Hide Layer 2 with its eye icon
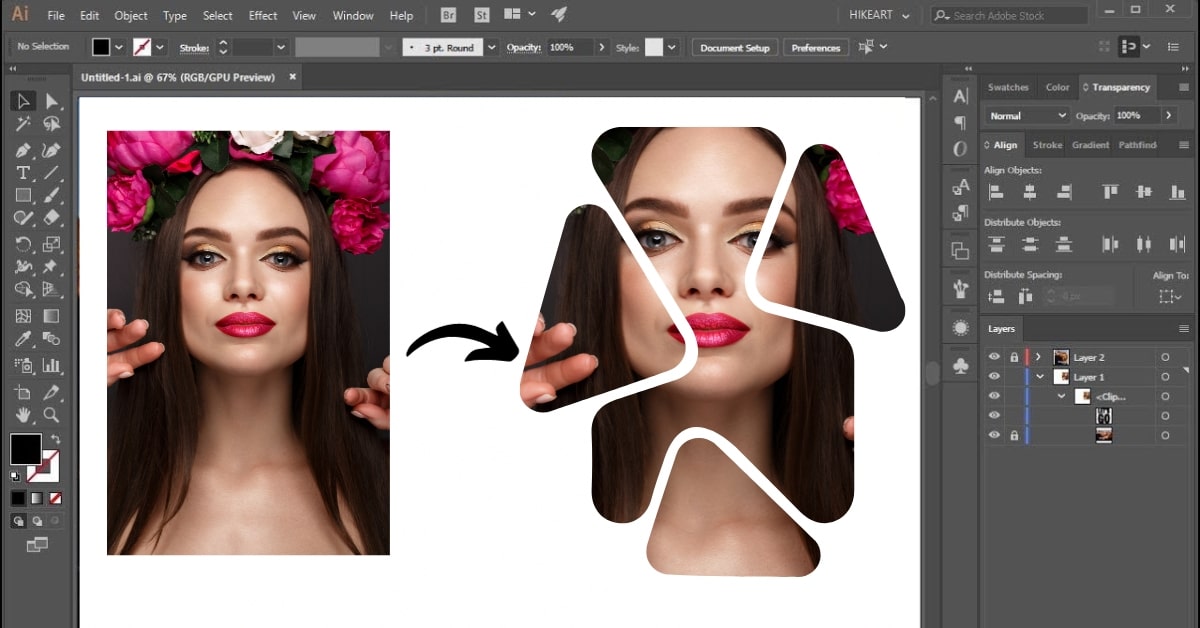 click(x=994, y=357)
